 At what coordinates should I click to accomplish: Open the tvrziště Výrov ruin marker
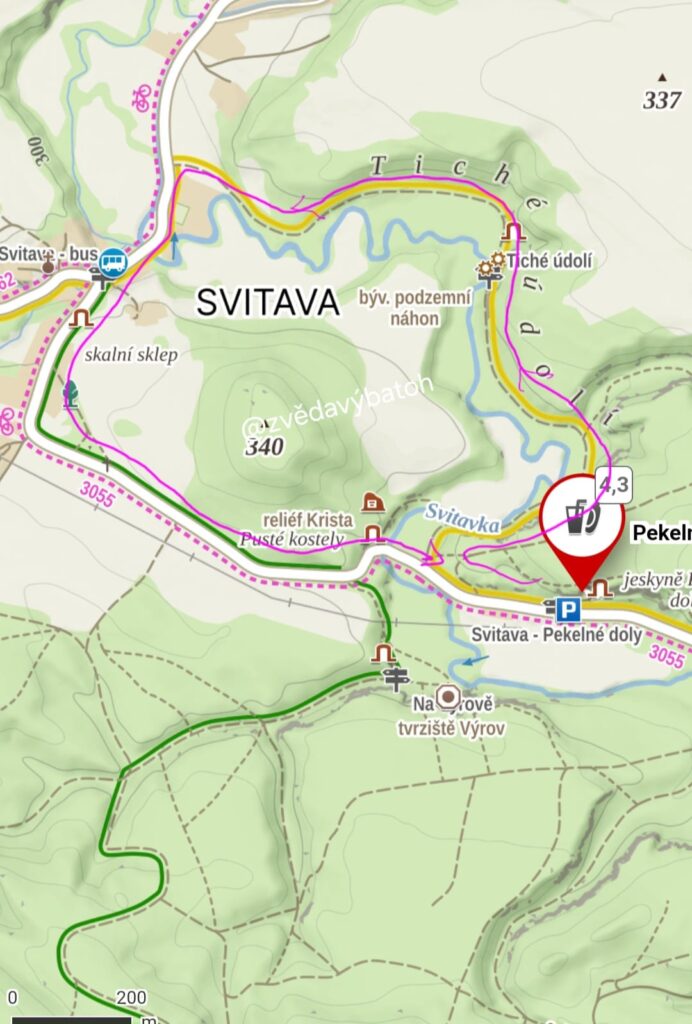pyautogui.click(x=447, y=697)
